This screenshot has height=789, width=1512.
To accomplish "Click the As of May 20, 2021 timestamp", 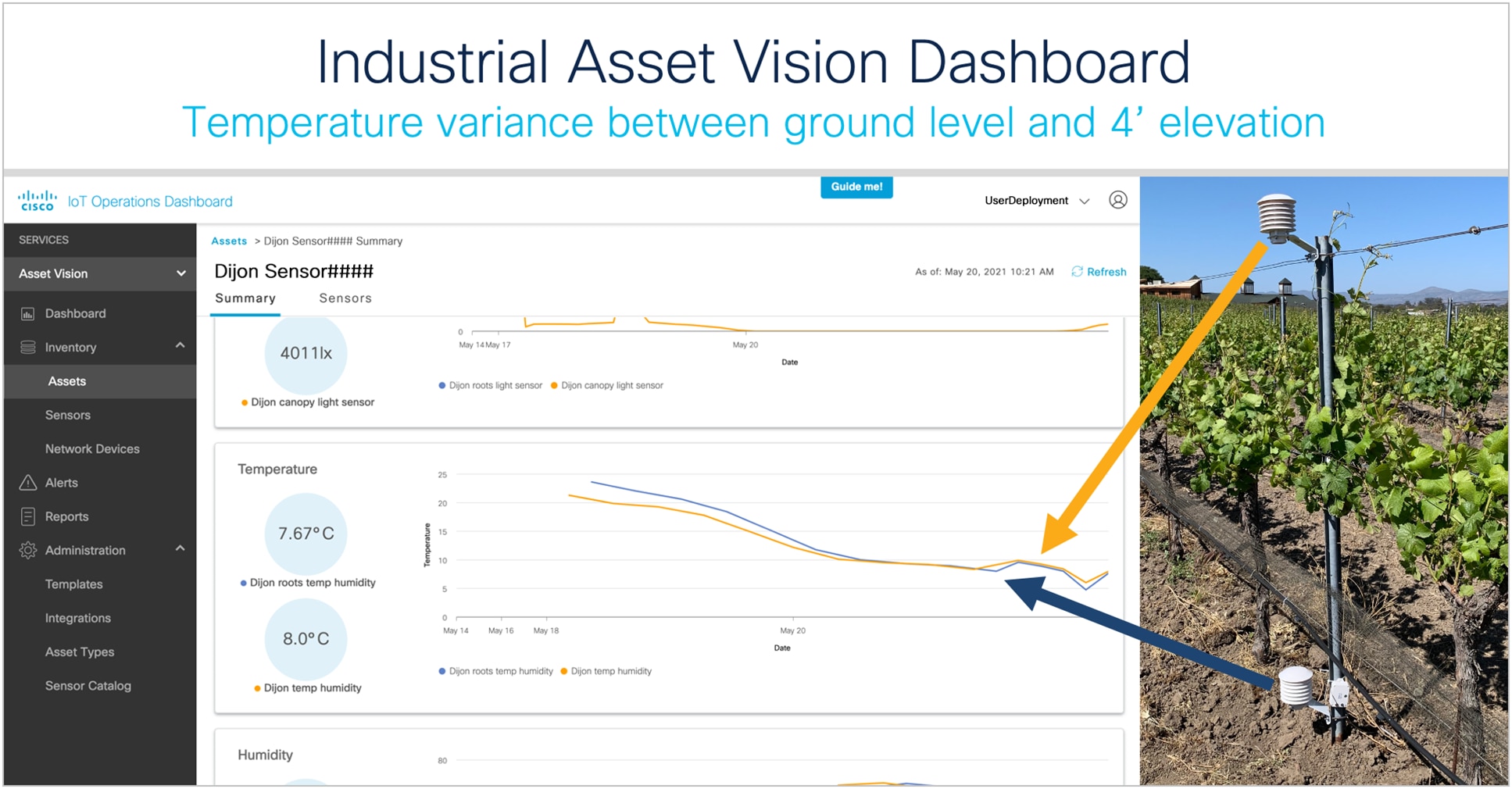I will [x=984, y=272].
